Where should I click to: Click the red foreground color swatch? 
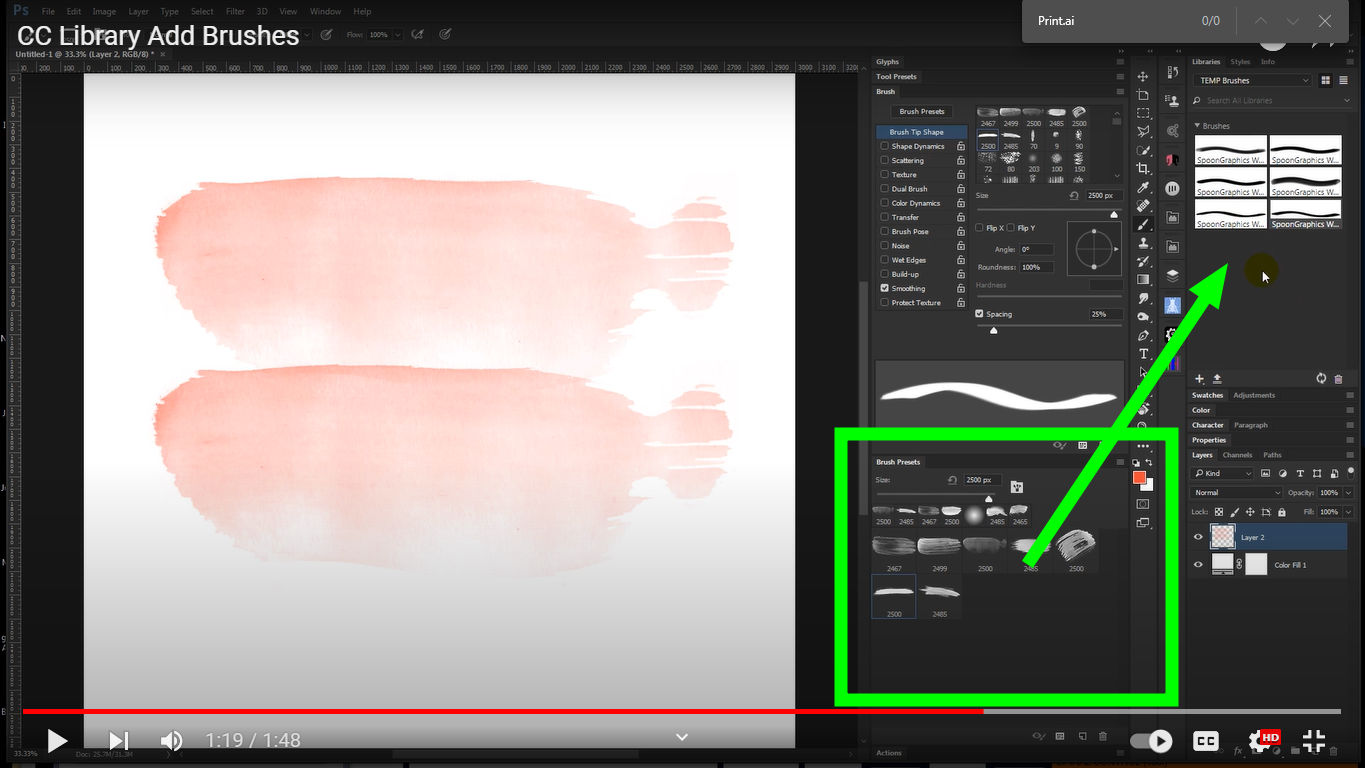pyautogui.click(x=1140, y=478)
